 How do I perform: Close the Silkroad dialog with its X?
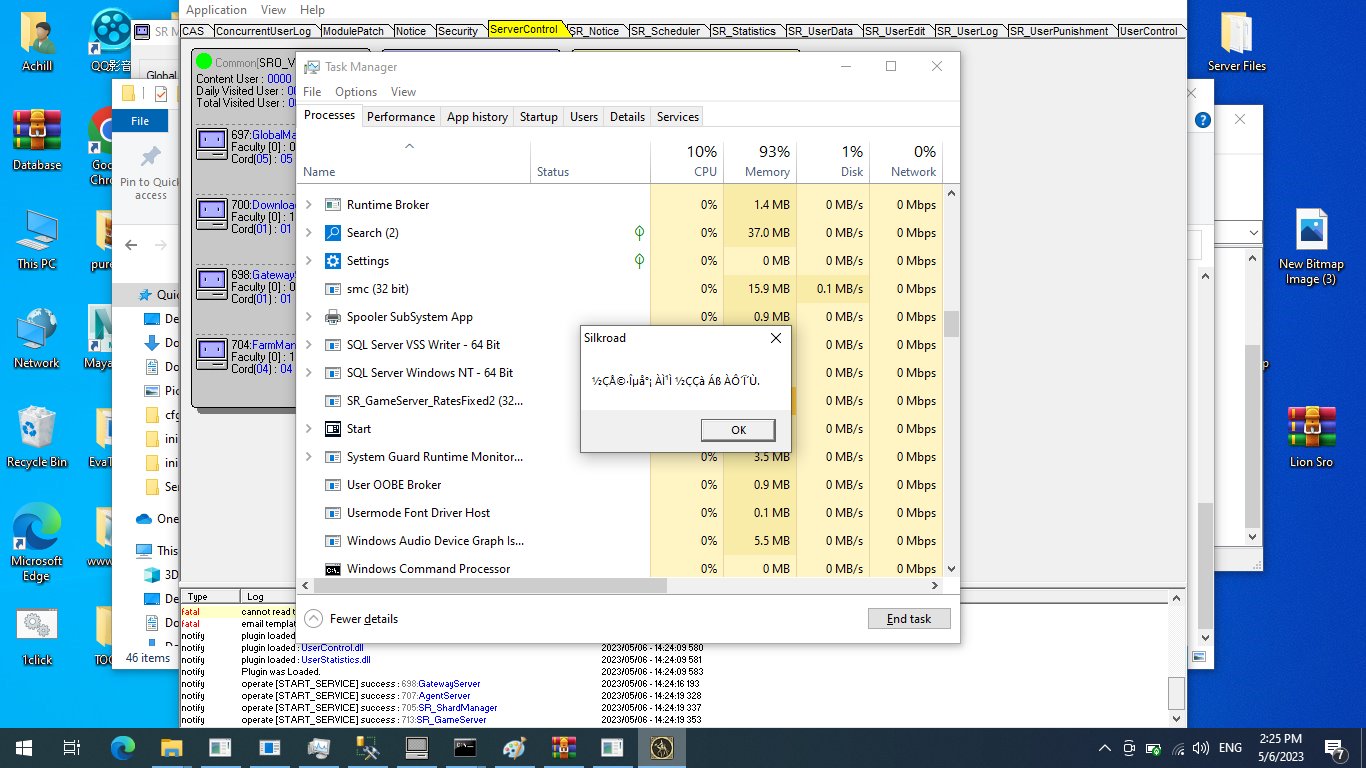(x=776, y=338)
